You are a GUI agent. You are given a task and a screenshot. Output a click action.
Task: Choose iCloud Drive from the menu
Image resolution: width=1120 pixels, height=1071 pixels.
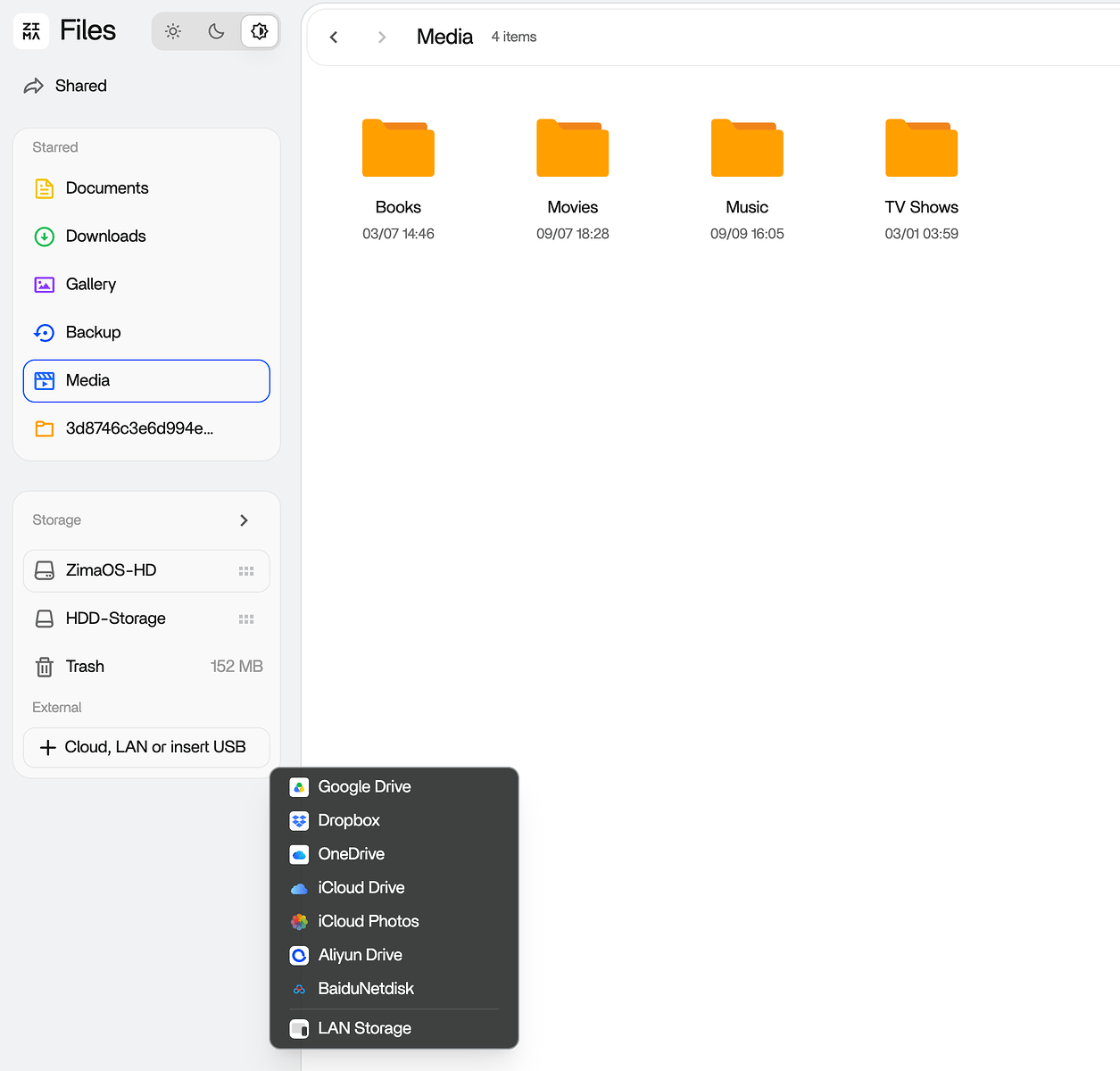pyautogui.click(x=394, y=888)
